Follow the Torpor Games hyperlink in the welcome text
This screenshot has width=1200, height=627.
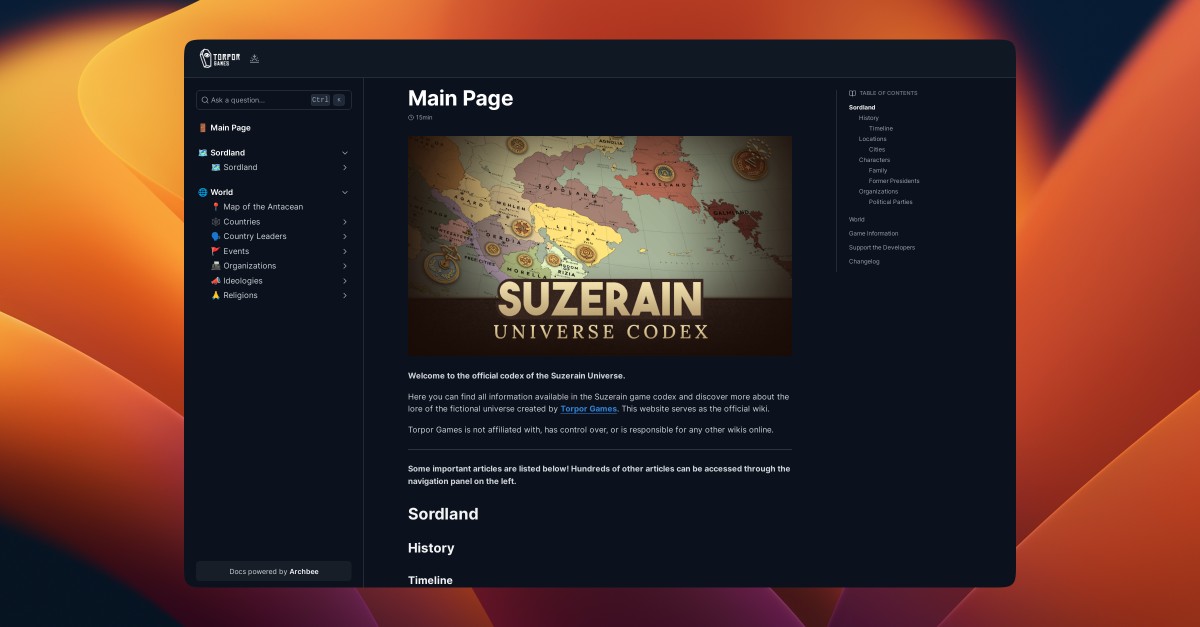(588, 408)
